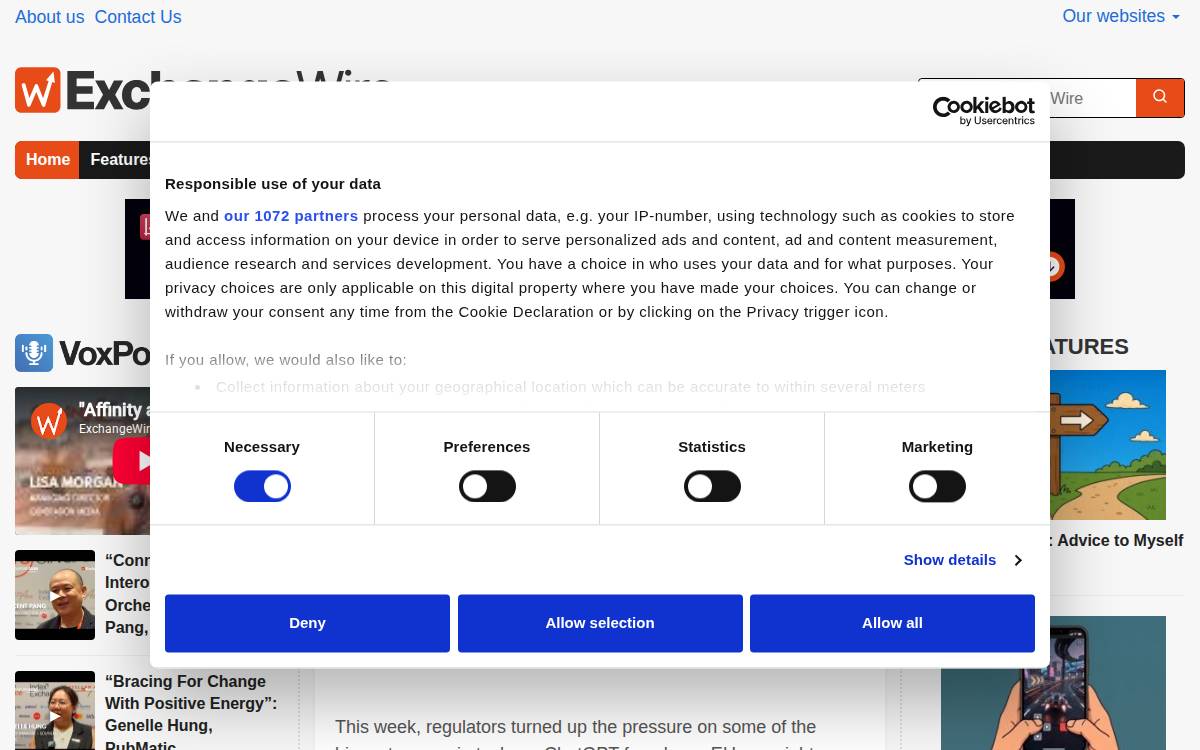Open the Our websites dropdown

[x=1121, y=16]
